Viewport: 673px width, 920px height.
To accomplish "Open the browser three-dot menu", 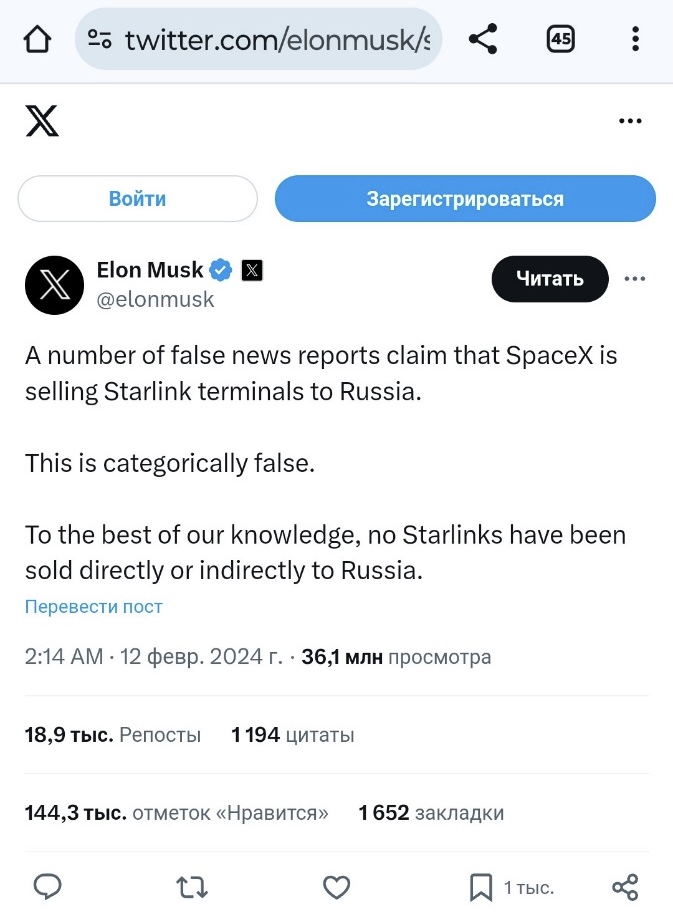I will (635, 39).
